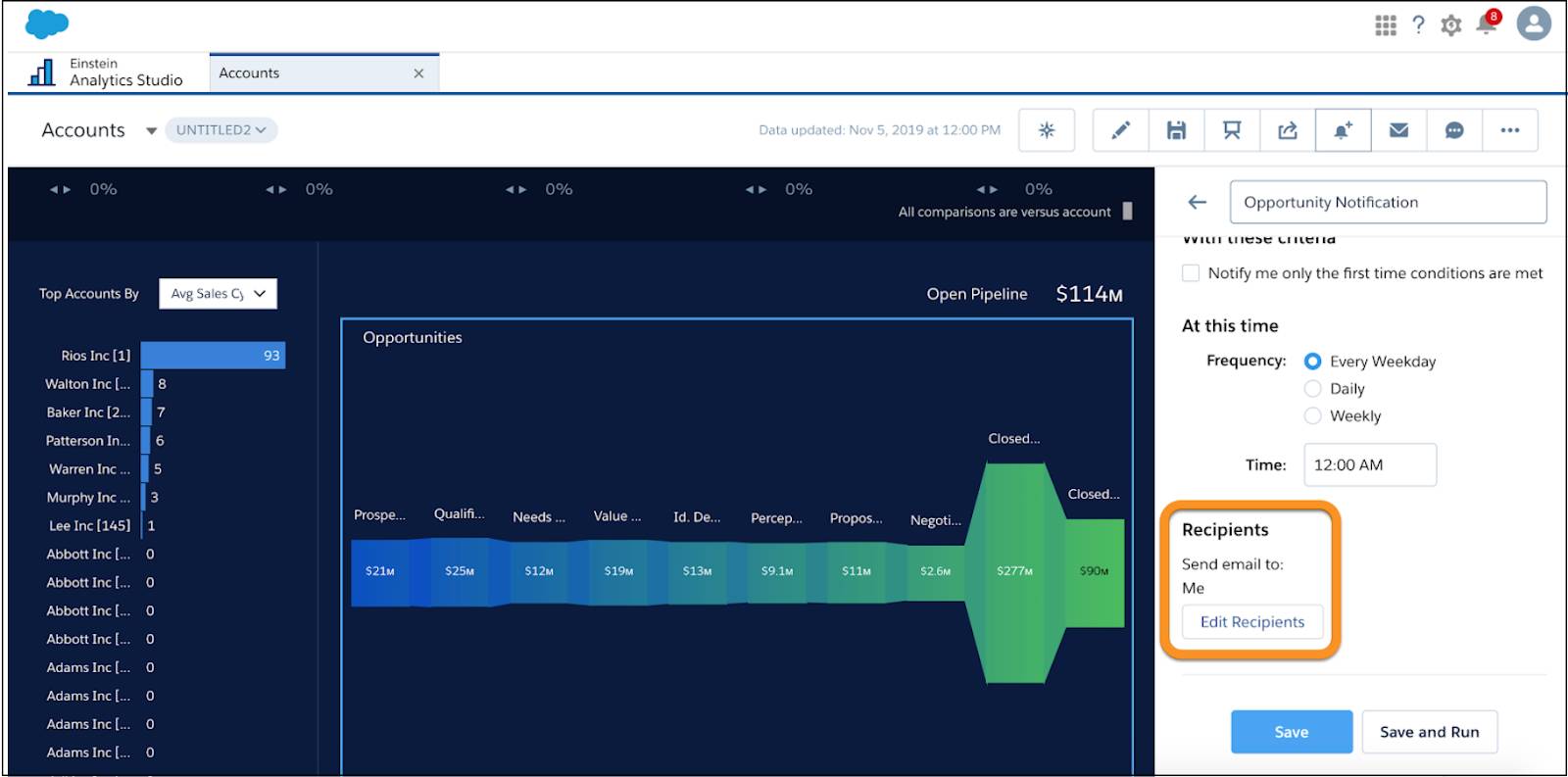The height and width of the screenshot is (777, 1568).
Task: Click the $90M Closed funnel segment
Action: pos(1095,572)
